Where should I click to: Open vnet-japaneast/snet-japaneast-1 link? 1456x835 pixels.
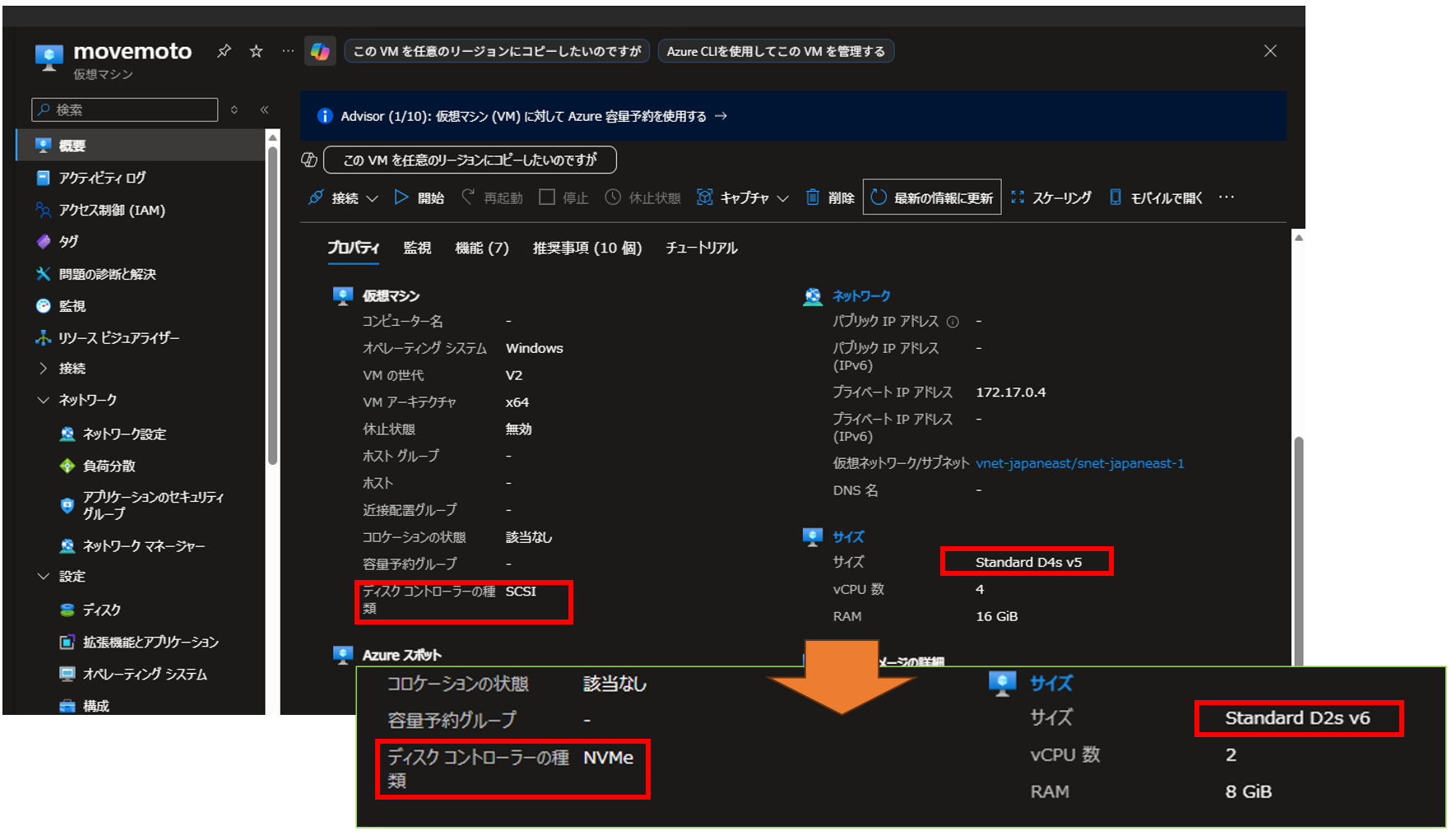1079,463
